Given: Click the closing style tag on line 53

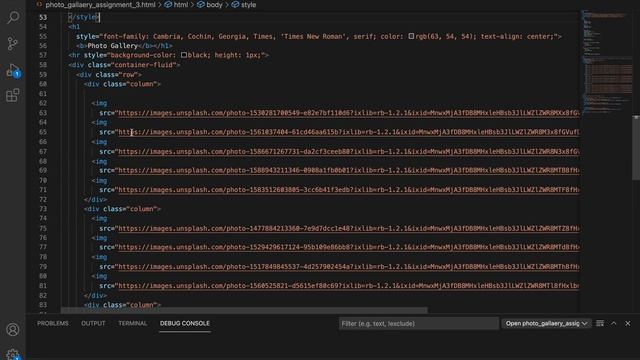Looking at the screenshot, I should (x=84, y=17).
